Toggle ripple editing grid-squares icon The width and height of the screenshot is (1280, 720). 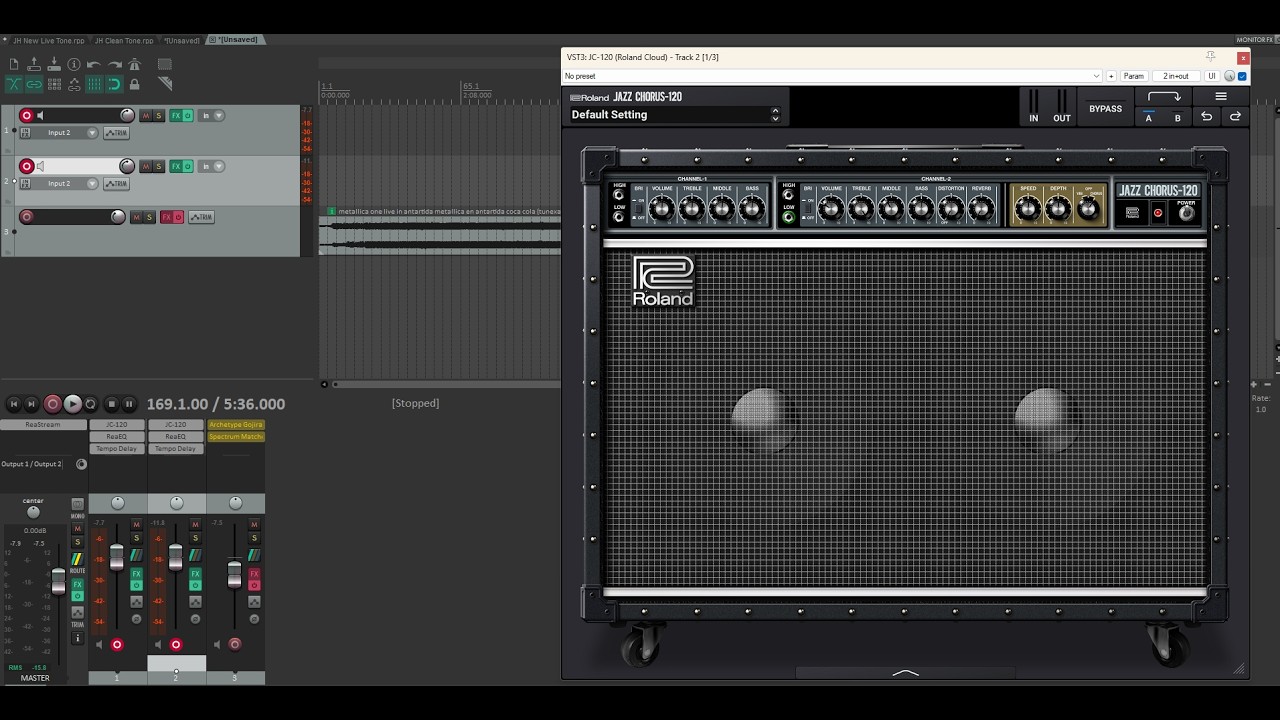click(54, 85)
